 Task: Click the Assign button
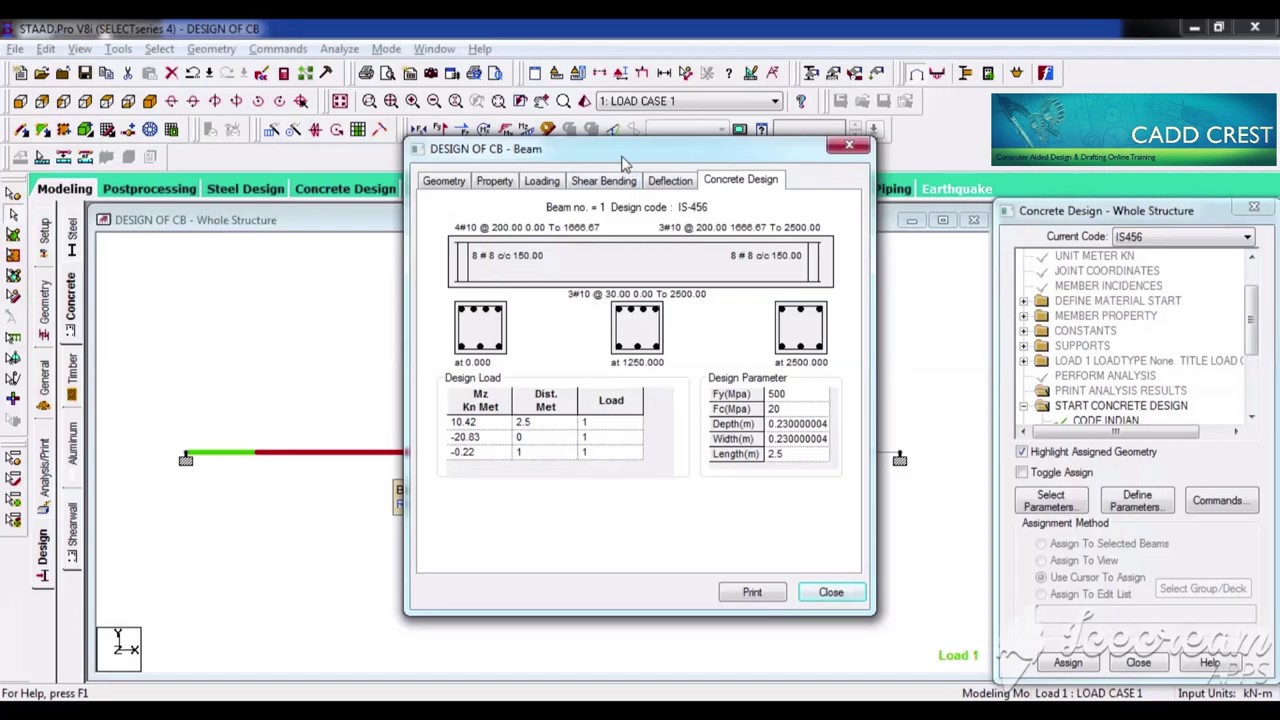click(1067, 663)
